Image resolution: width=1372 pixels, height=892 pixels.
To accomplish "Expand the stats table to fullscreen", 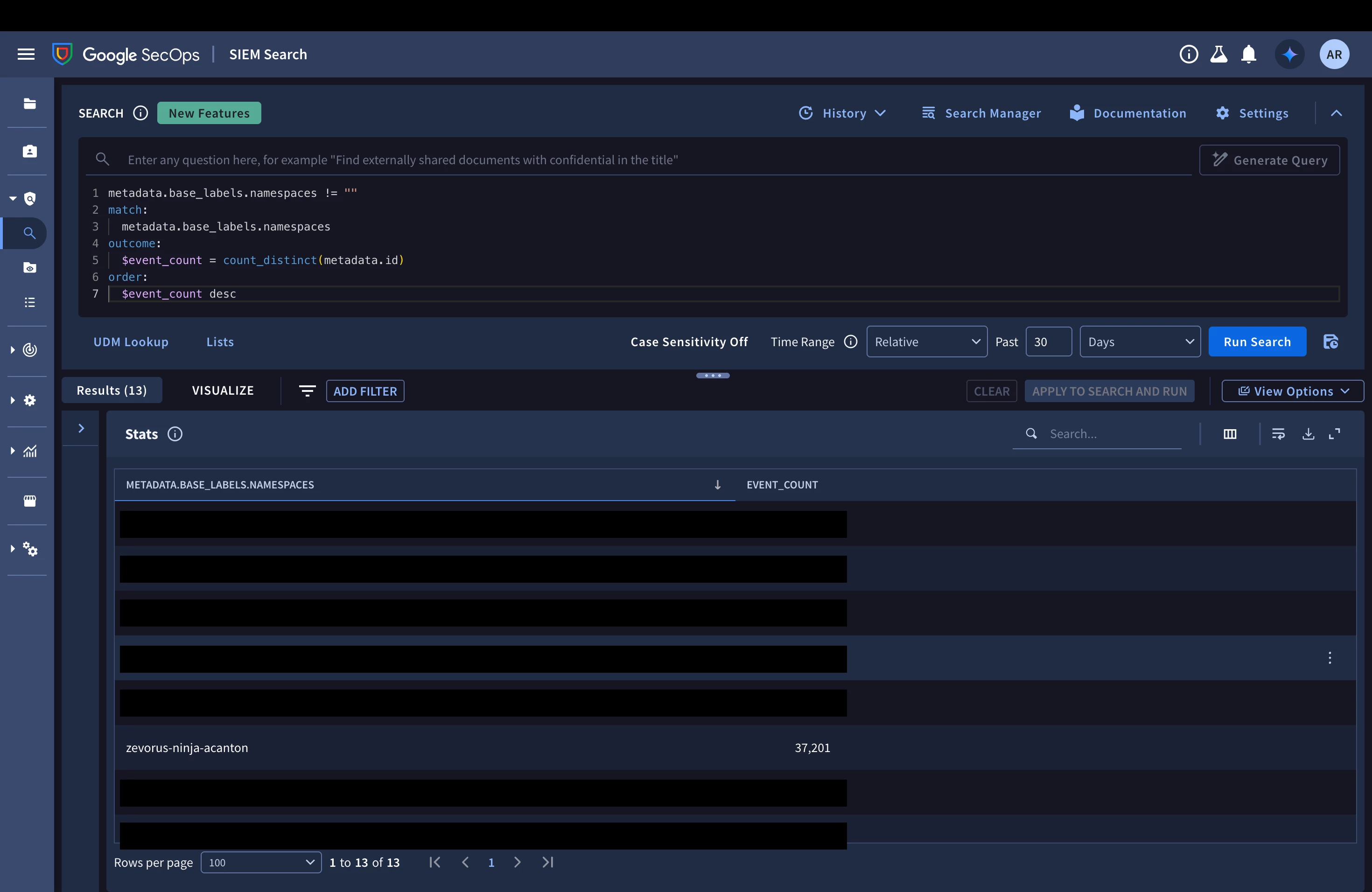I will [x=1335, y=434].
